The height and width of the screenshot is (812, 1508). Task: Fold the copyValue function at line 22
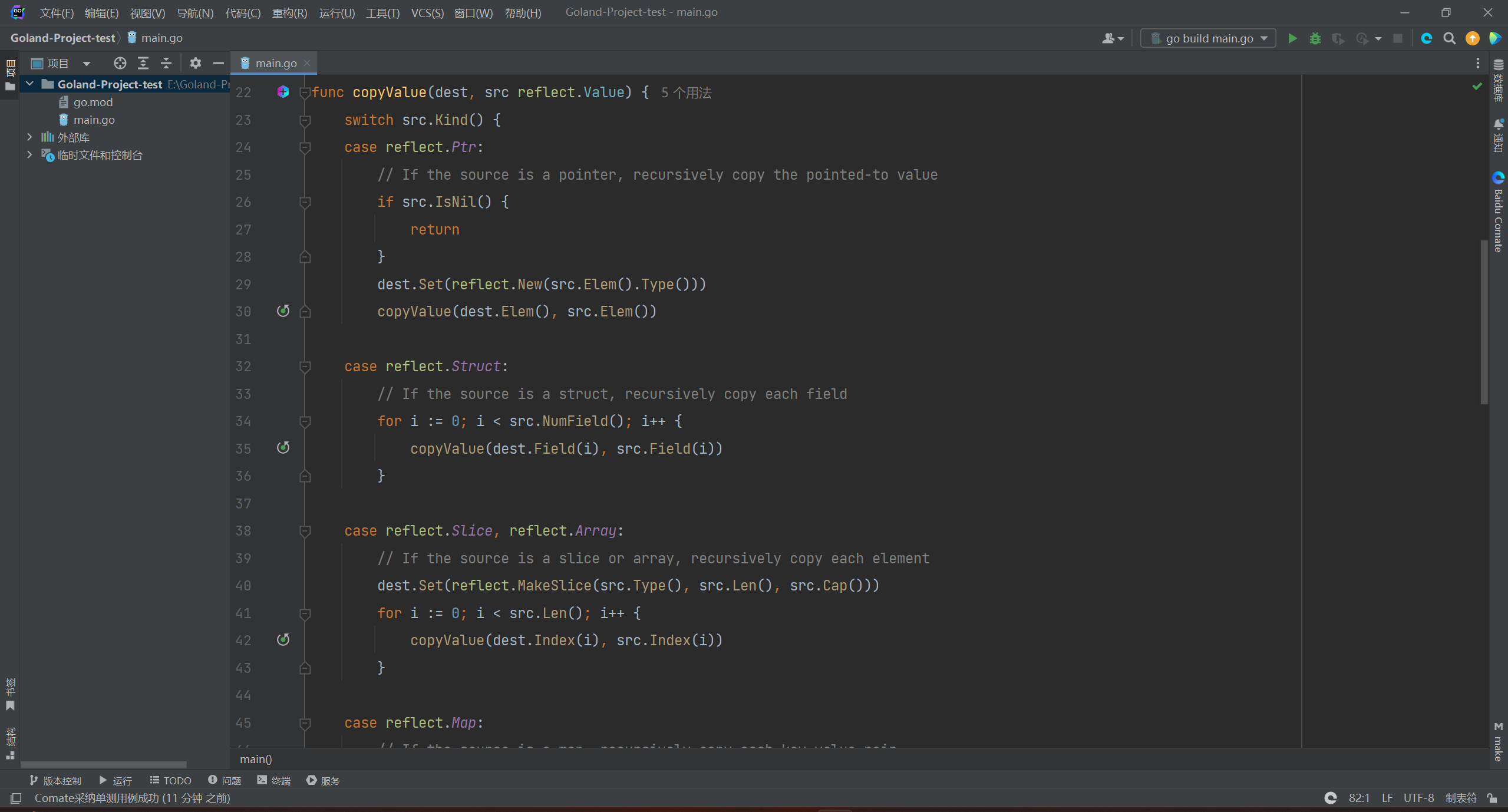pyautogui.click(x=305, y=93)
